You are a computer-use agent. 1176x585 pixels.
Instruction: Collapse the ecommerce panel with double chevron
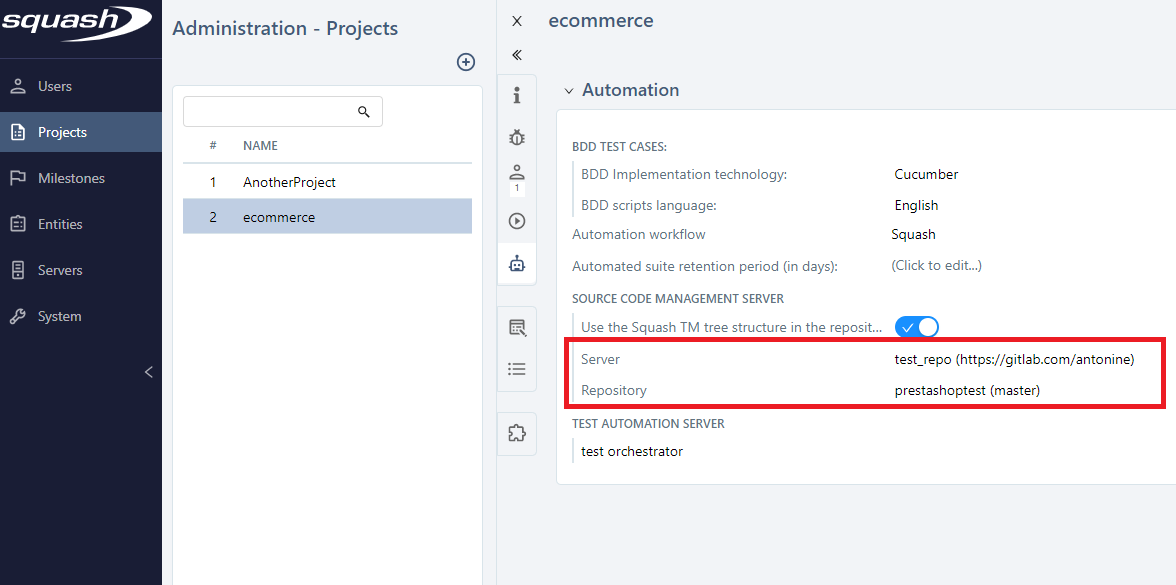click(x=517, y=55)
